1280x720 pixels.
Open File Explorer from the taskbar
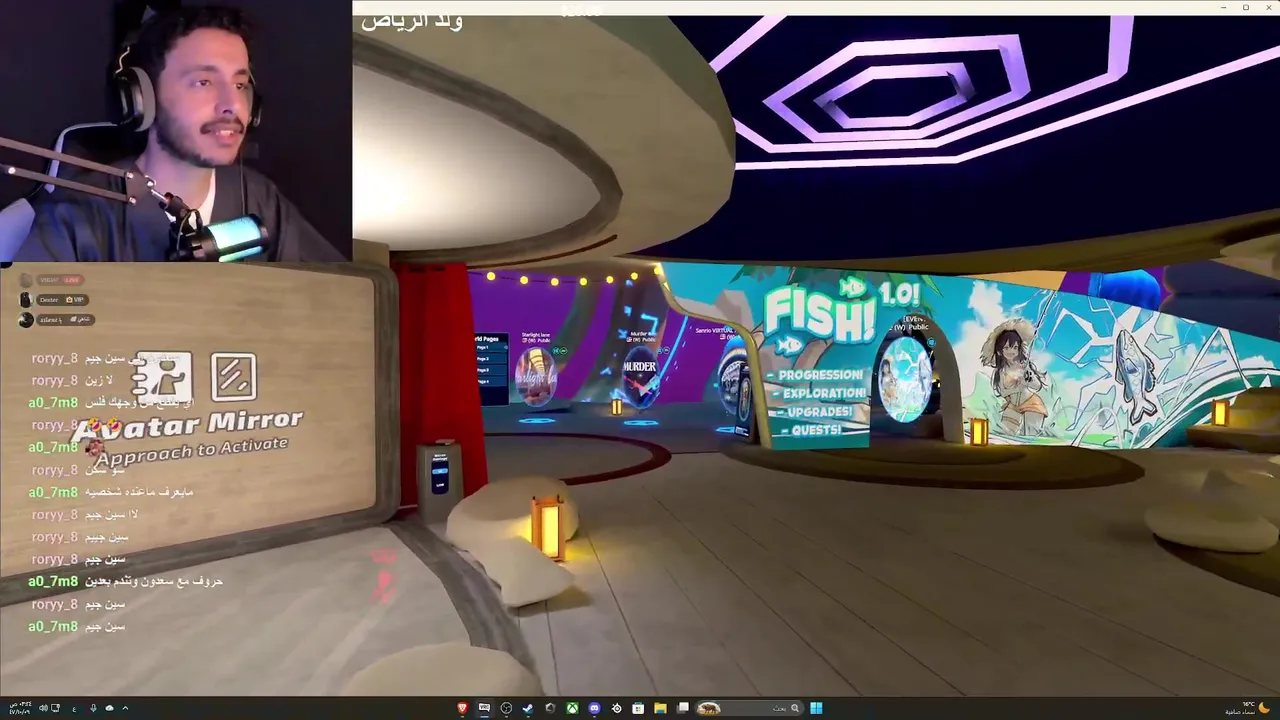coord(660,708)
